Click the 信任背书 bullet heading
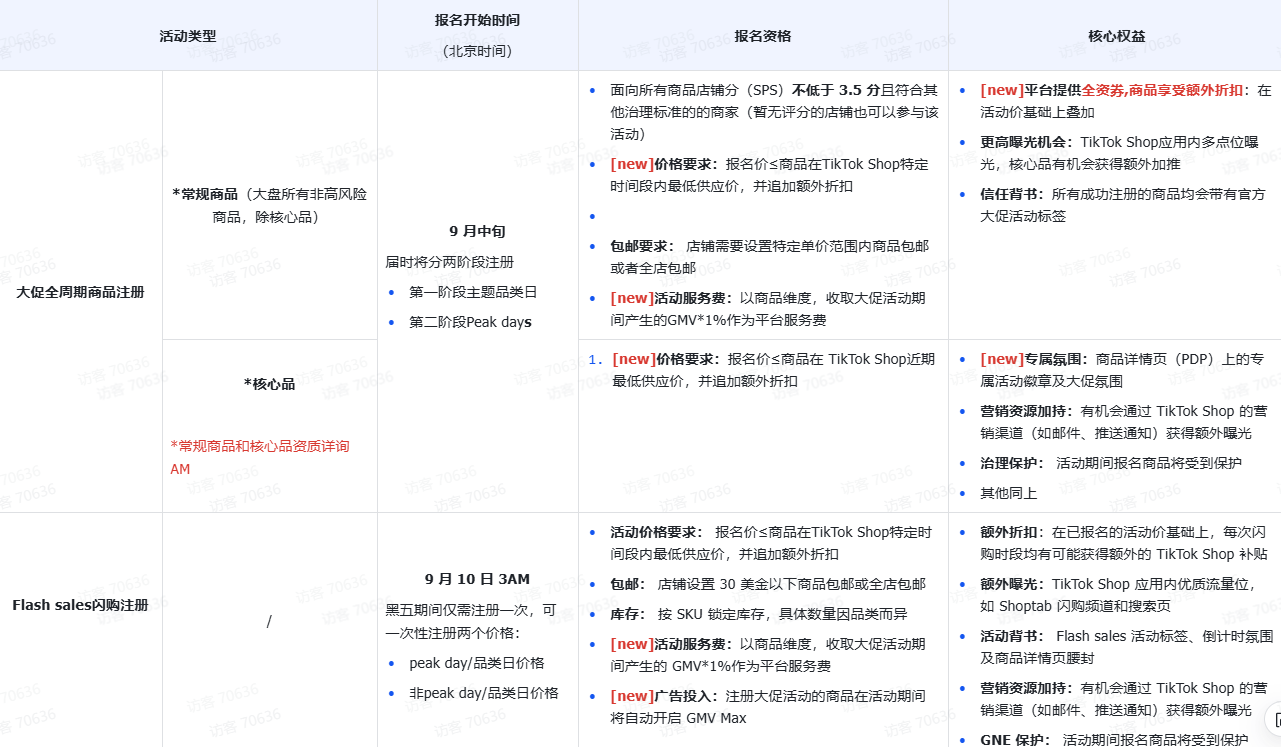Viewport: 1281px width, 747px height. (1011, 194)
